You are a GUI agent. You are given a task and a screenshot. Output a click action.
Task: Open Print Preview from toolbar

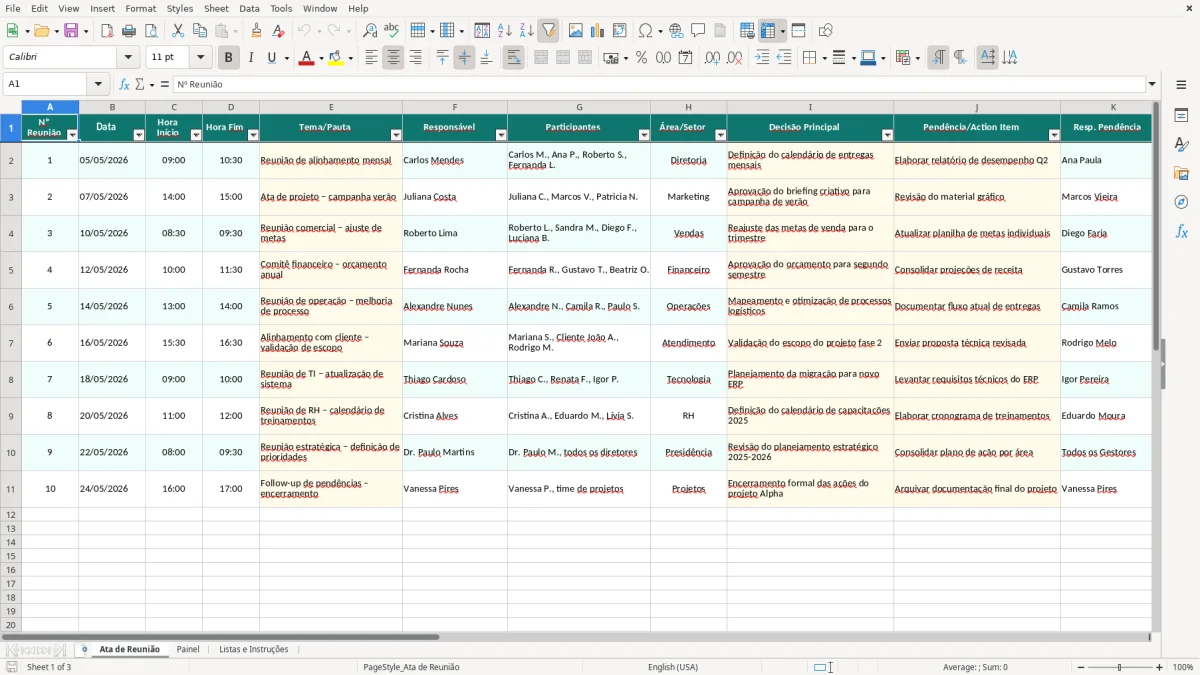(150, 31)
